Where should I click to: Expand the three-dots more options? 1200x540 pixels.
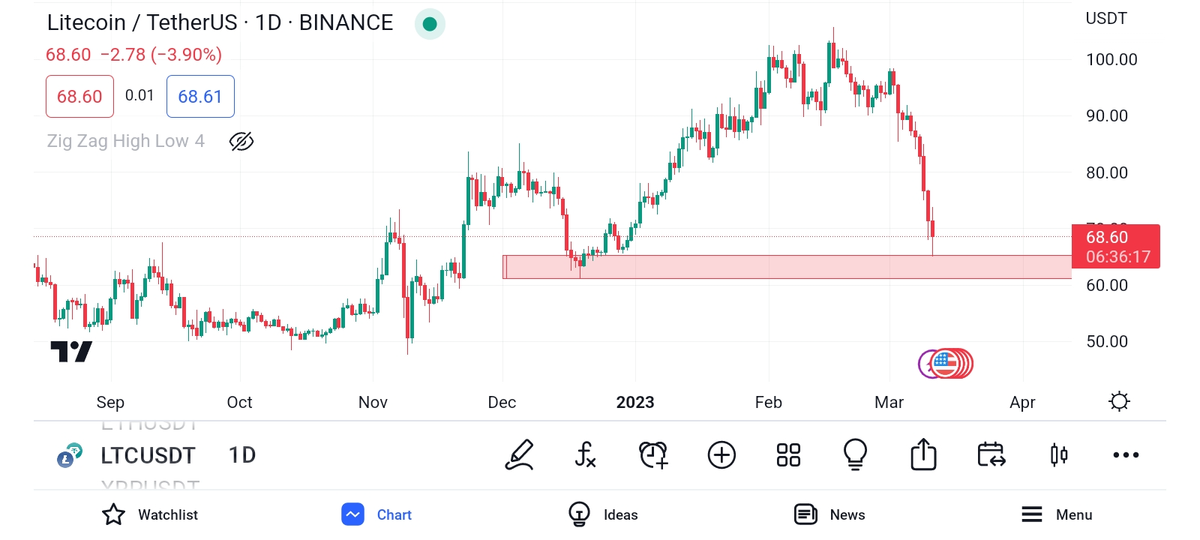[x=1126, y=455]
